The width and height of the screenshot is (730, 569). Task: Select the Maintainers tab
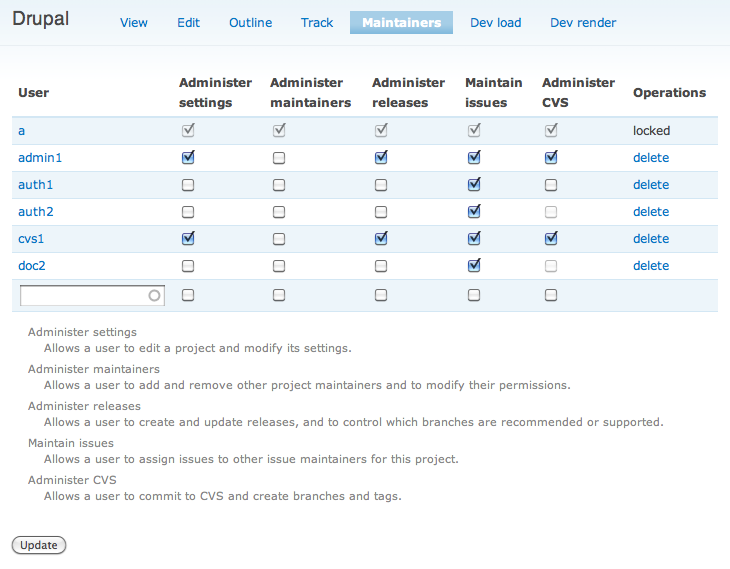[401, 22]
